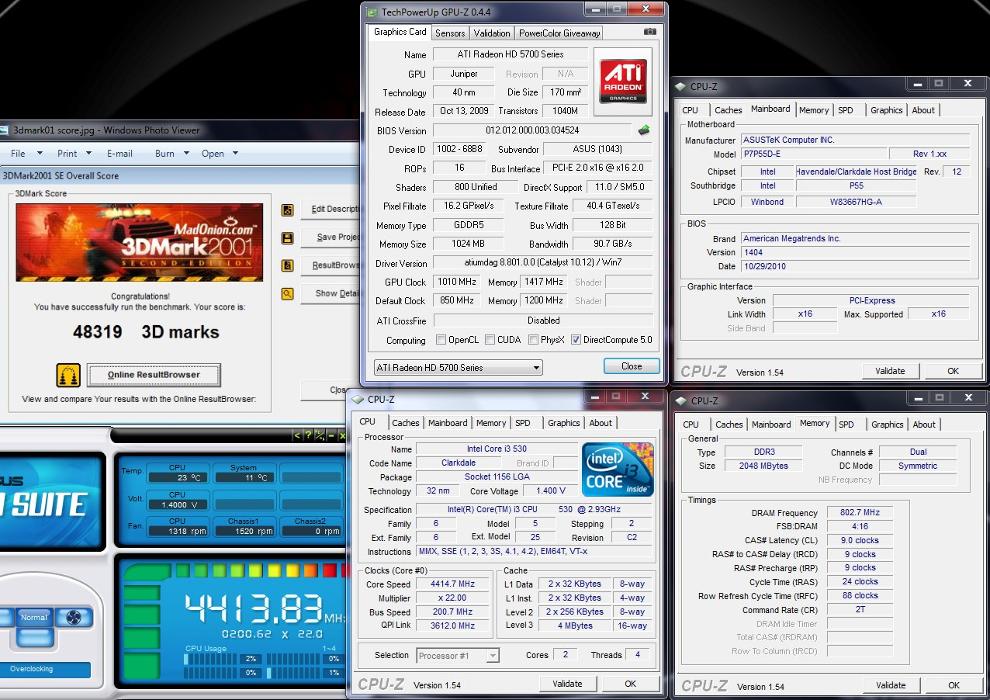Click the Core Speed 4414.7 MHz value
The image size is (990, 700).
pyautogui.click(x=453, y=584)
